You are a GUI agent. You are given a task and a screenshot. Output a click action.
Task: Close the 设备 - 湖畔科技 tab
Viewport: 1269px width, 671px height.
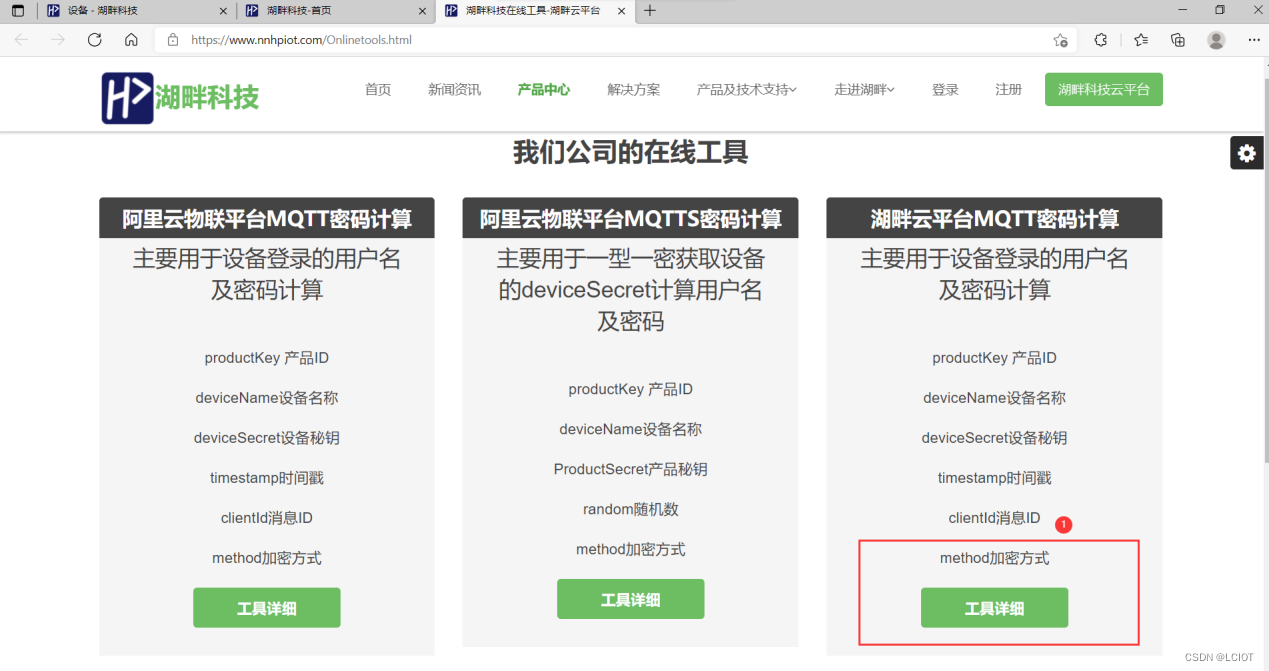click(222, 11)
